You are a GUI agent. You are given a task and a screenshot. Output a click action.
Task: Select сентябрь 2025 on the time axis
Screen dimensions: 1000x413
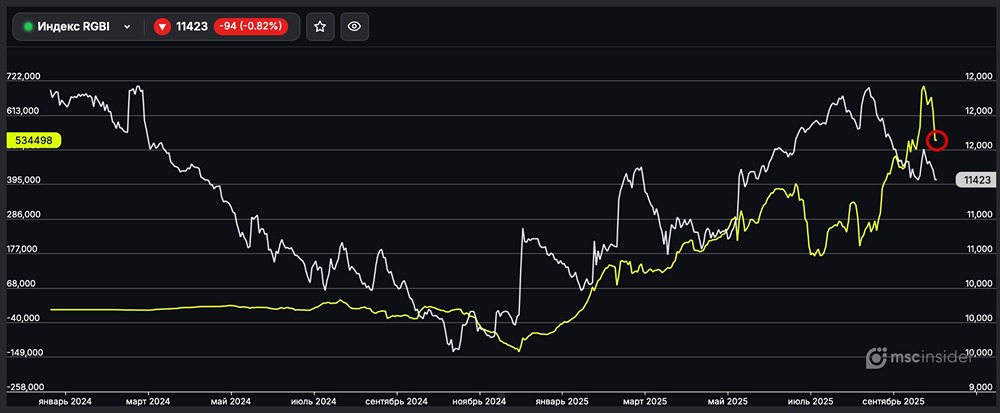tap(891, 400)
